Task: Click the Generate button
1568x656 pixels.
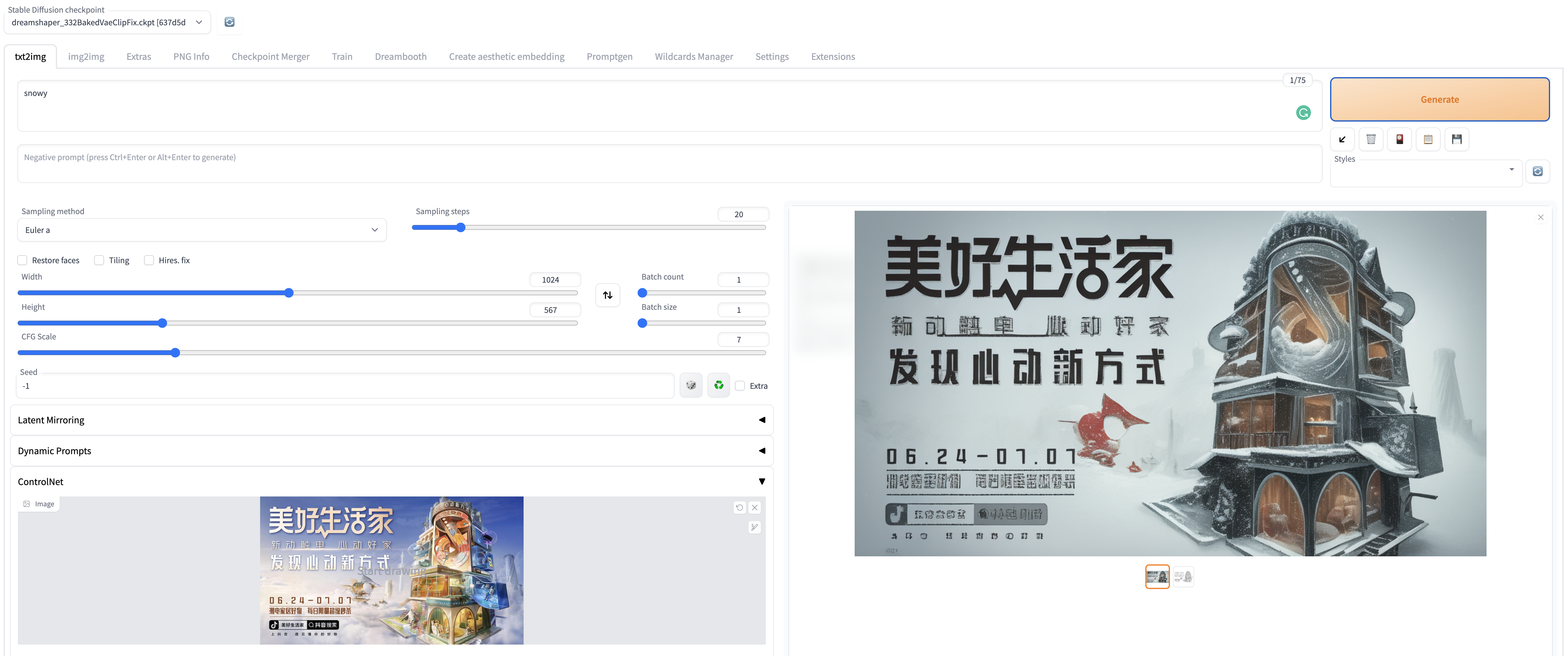Action: 1440,99
